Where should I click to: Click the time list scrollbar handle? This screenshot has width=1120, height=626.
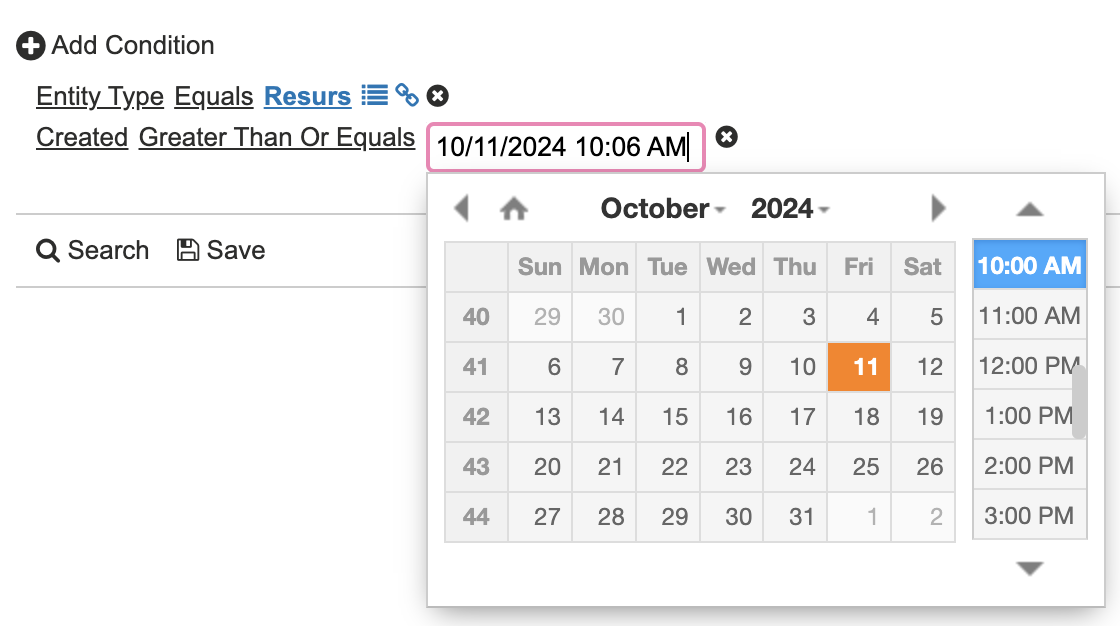pyautogui.click(x=1079, y=402)
